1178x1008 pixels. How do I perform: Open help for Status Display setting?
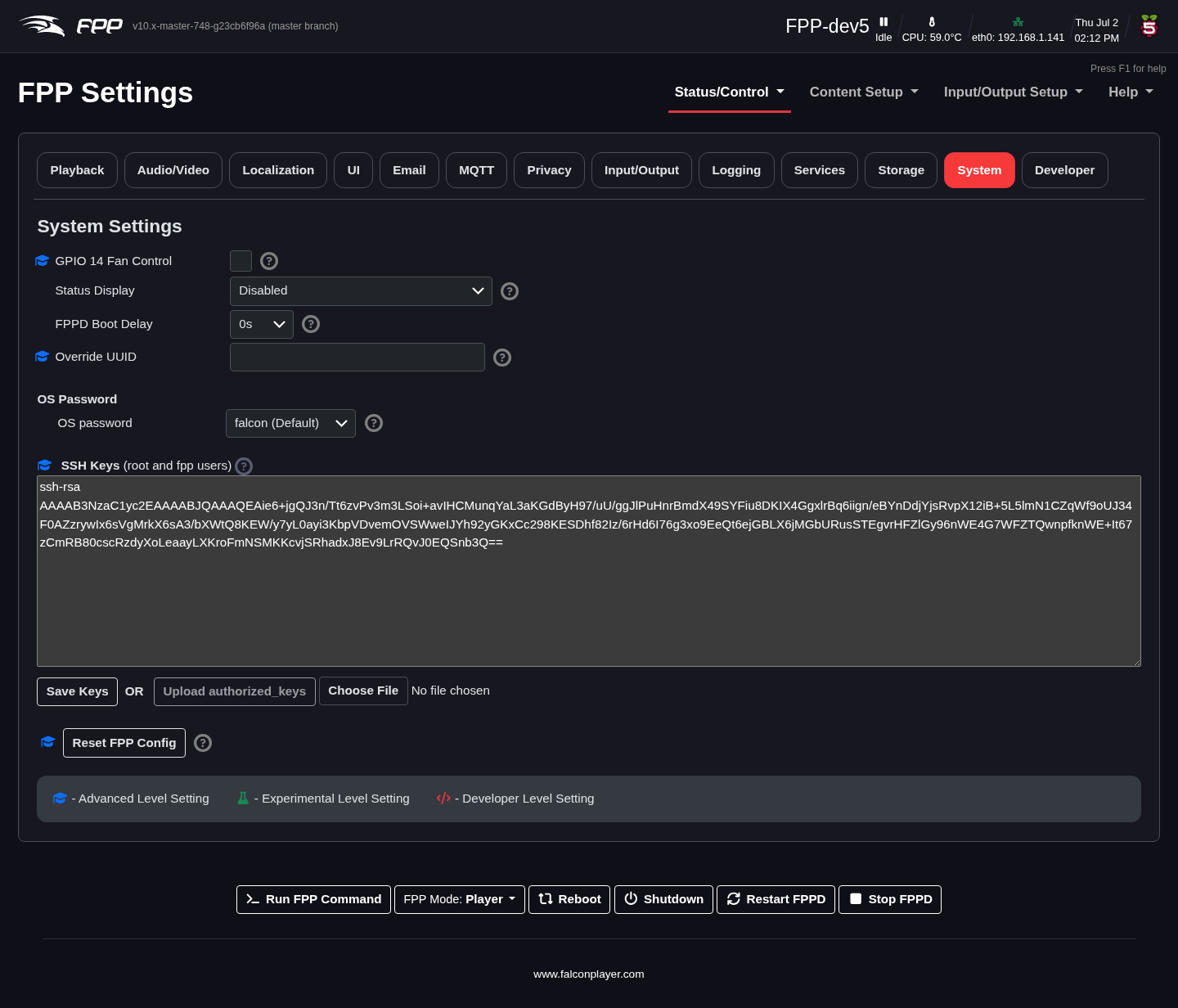tap(510, 291)
